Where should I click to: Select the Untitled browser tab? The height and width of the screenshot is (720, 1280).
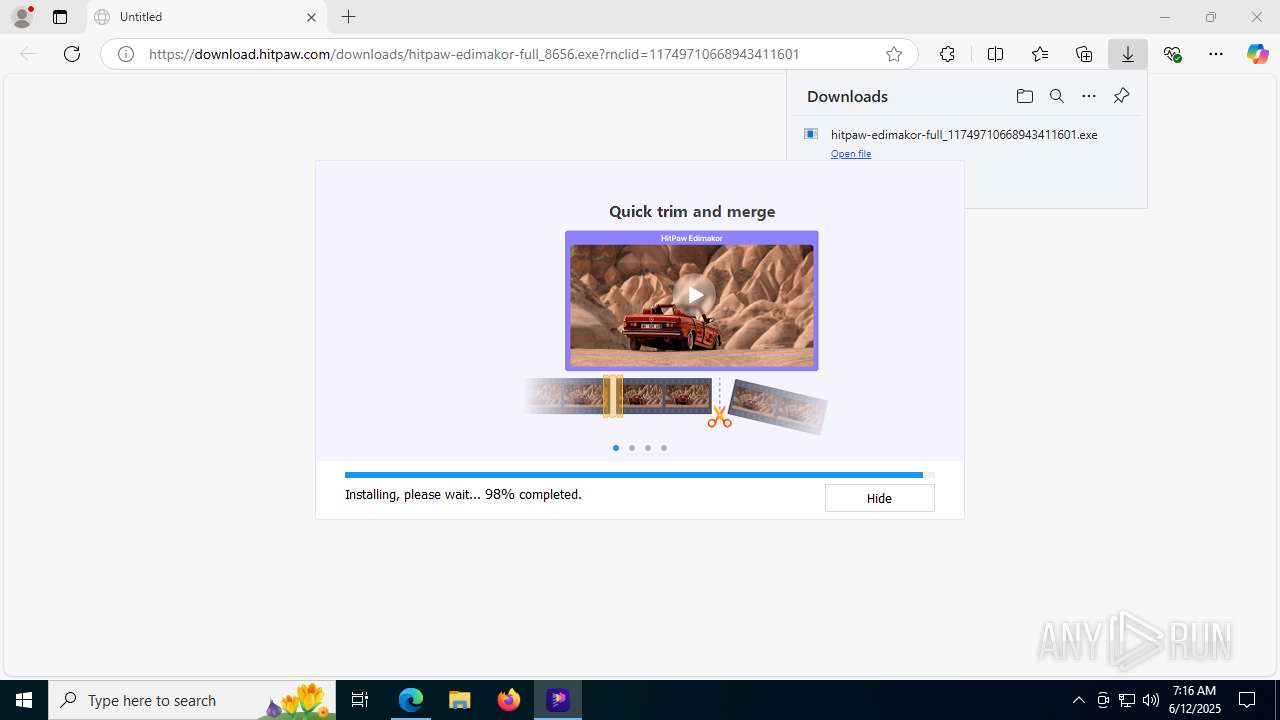click(x=206, y=17)
